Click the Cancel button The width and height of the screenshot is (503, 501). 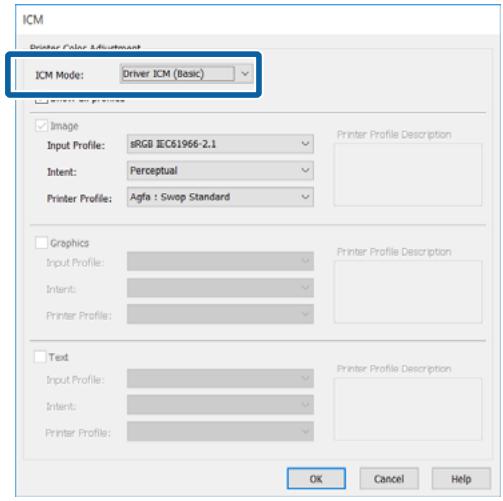[389, 479]
